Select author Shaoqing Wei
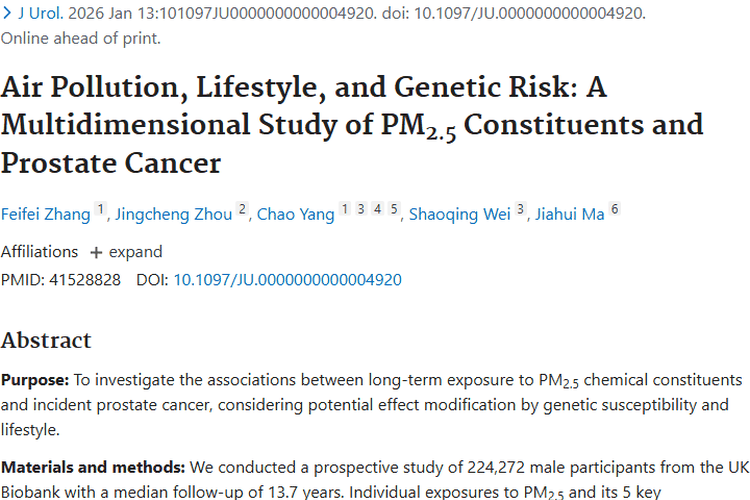This screenshot has width=750, height=500. tap(460, 214)
